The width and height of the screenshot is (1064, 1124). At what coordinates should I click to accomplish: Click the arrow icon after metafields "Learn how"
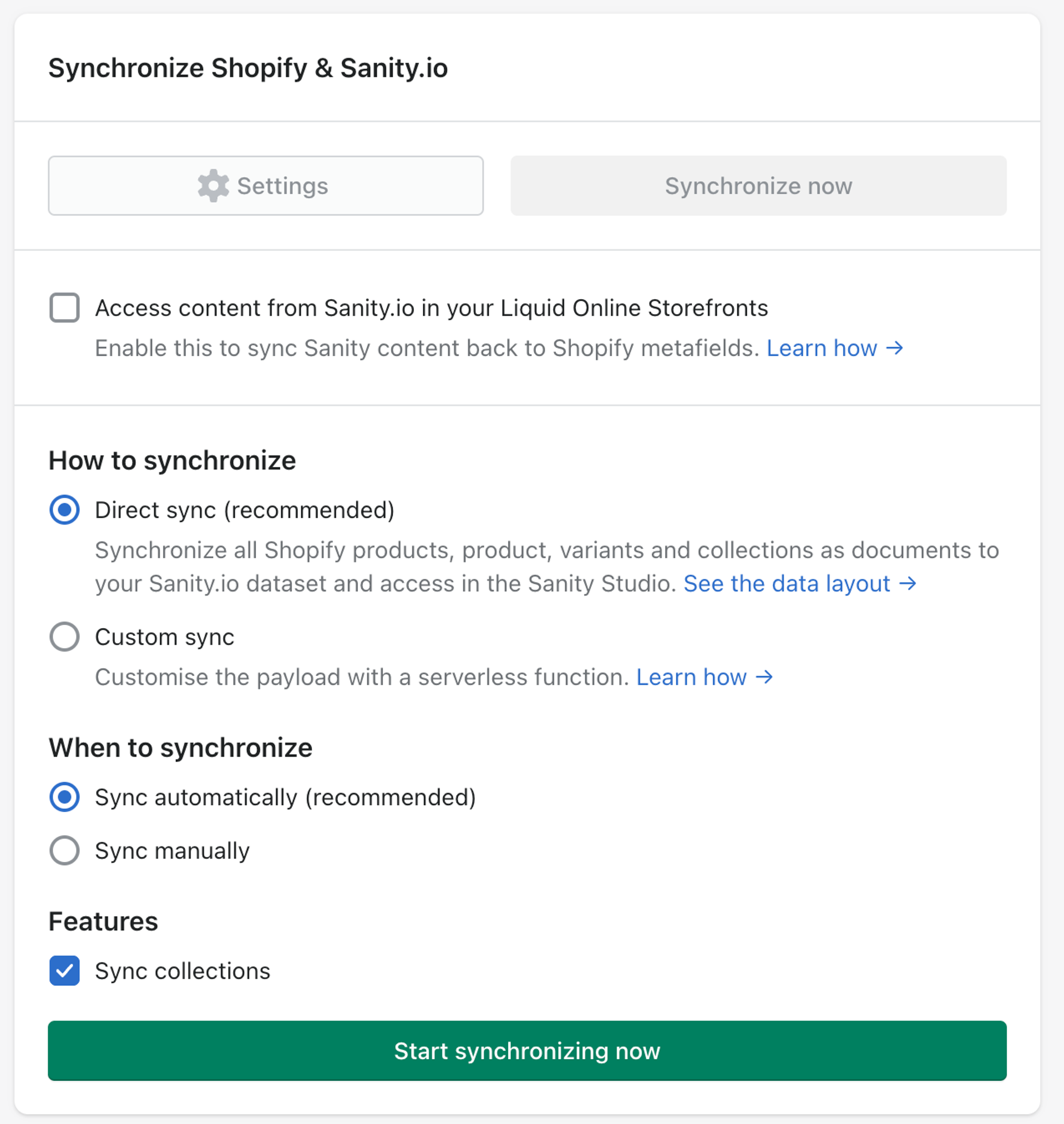click(896, 348)
